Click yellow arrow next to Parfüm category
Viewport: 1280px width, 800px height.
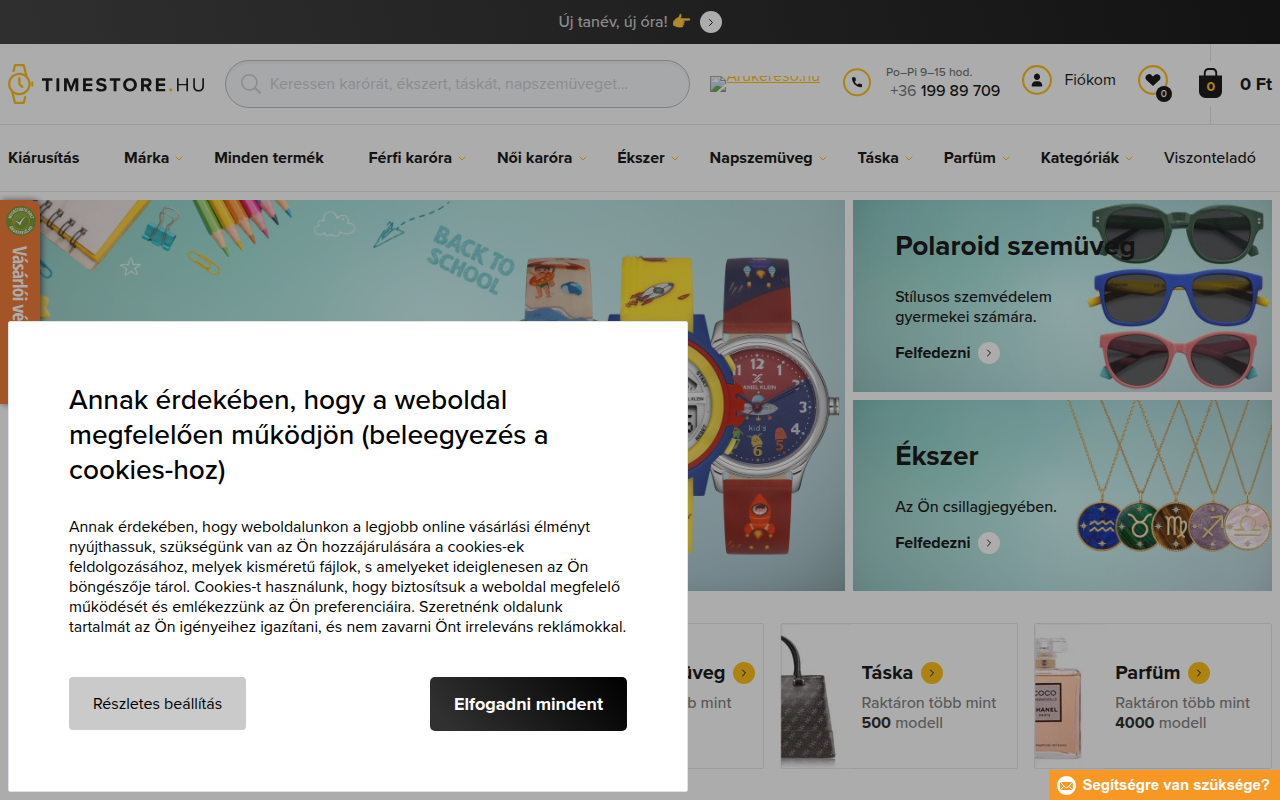pos(1199,673)
